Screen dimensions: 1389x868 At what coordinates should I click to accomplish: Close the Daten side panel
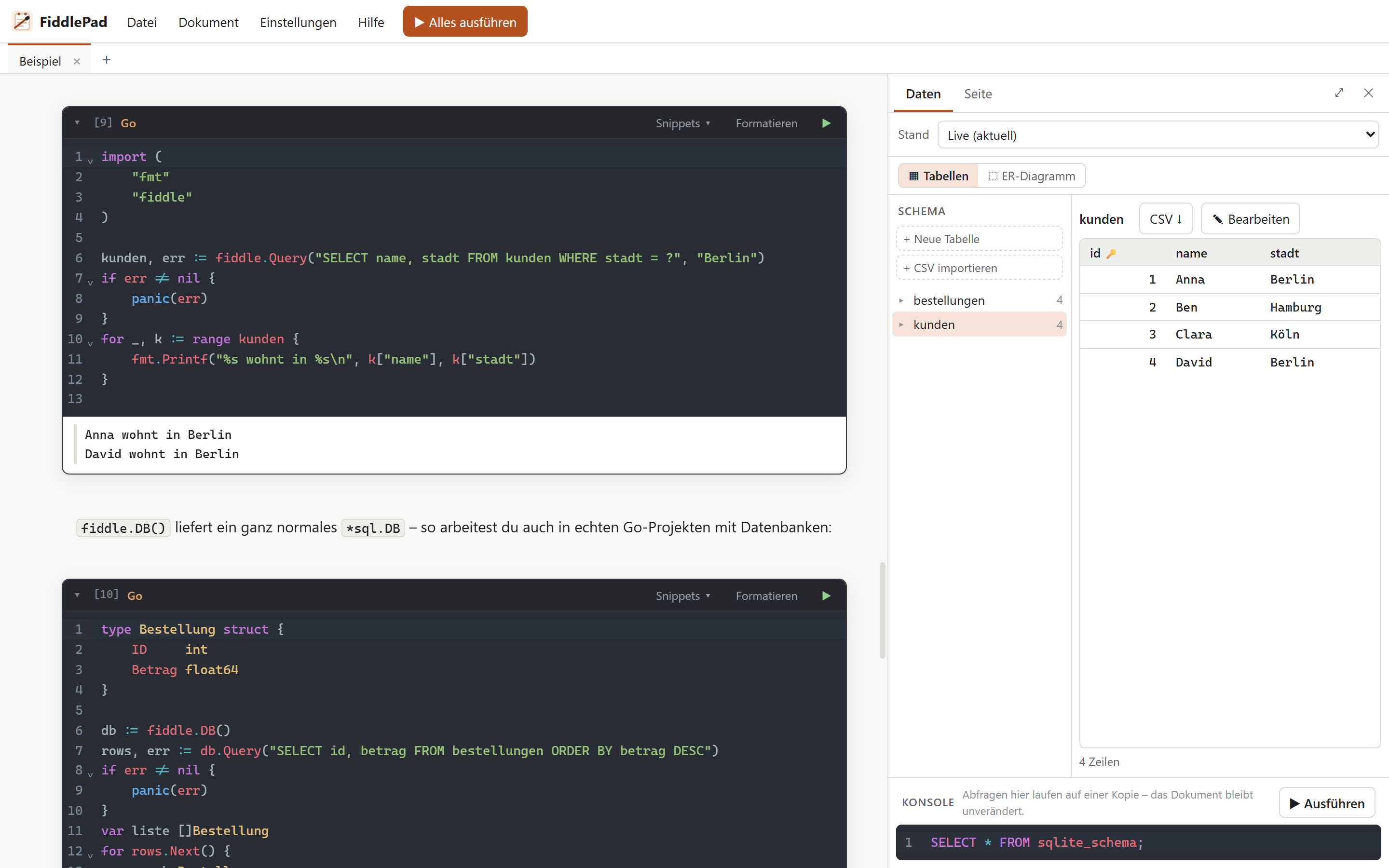tap(1368, 93)
